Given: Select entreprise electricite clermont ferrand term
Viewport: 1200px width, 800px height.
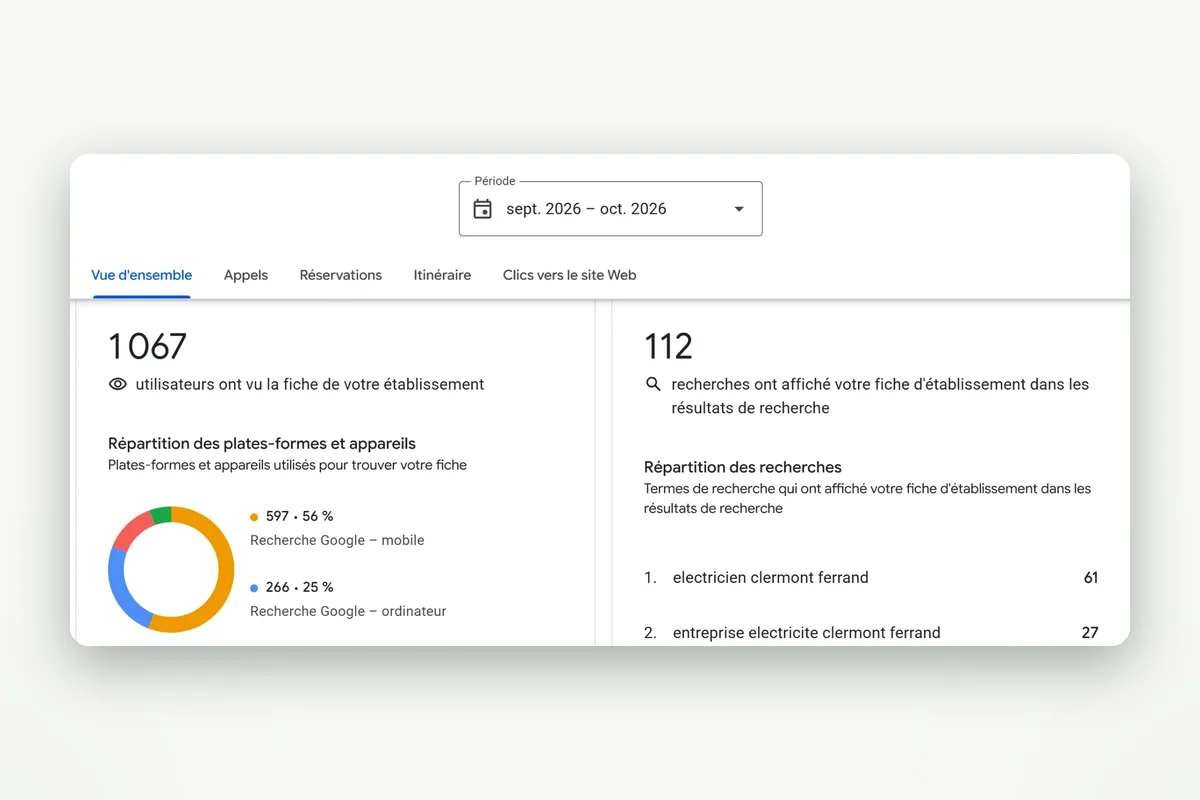Looking at the screenshot, I should [806, 632].
